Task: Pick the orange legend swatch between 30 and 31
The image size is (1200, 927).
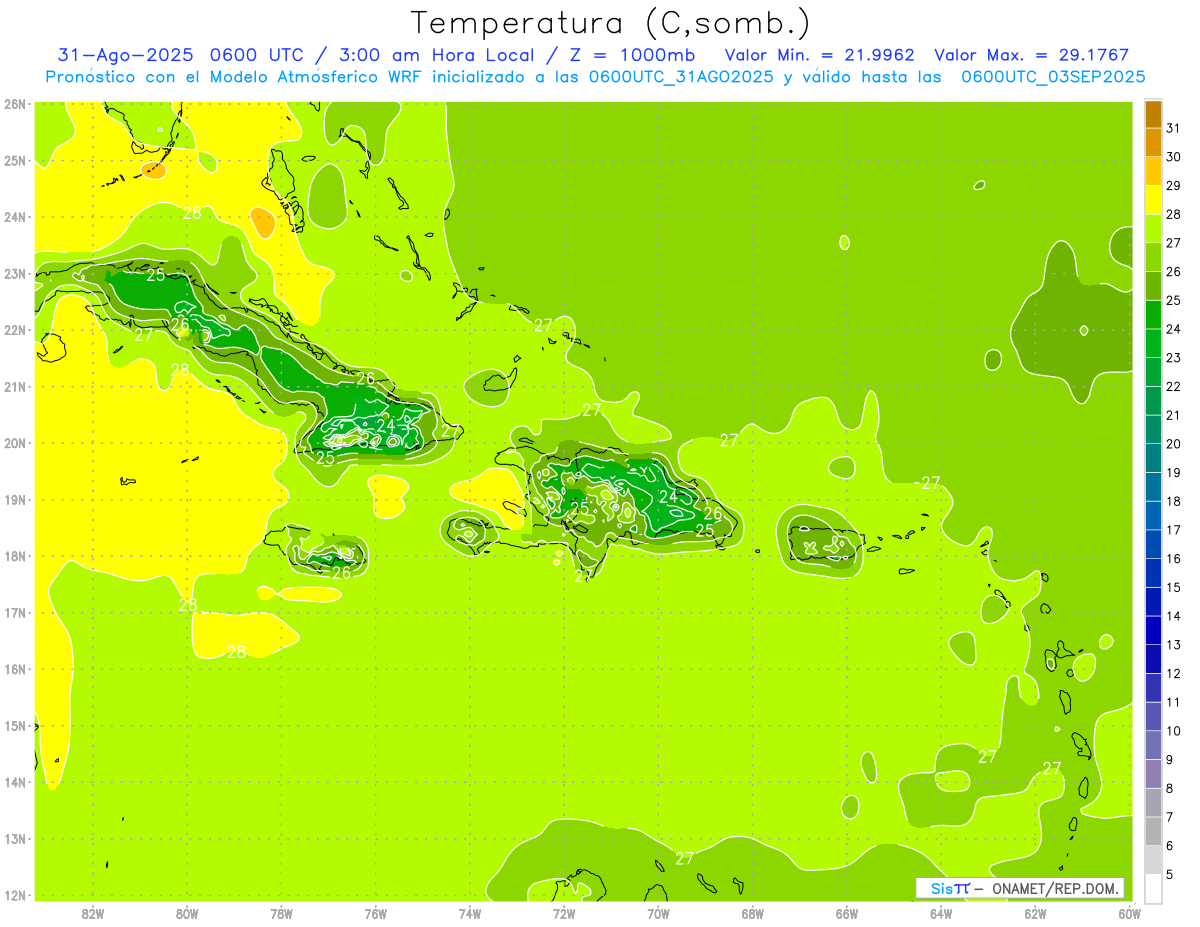Action: [x=1153, y=142]
